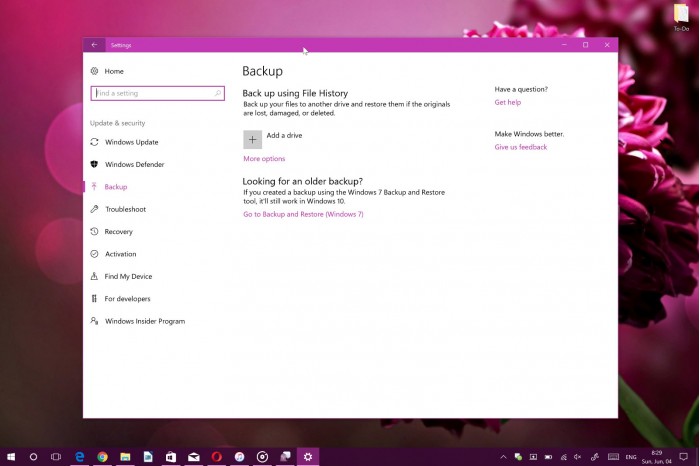The height and width of the screenshot is (466, 700).
Task: Open Task View on the taskbar
Action: 56,457
